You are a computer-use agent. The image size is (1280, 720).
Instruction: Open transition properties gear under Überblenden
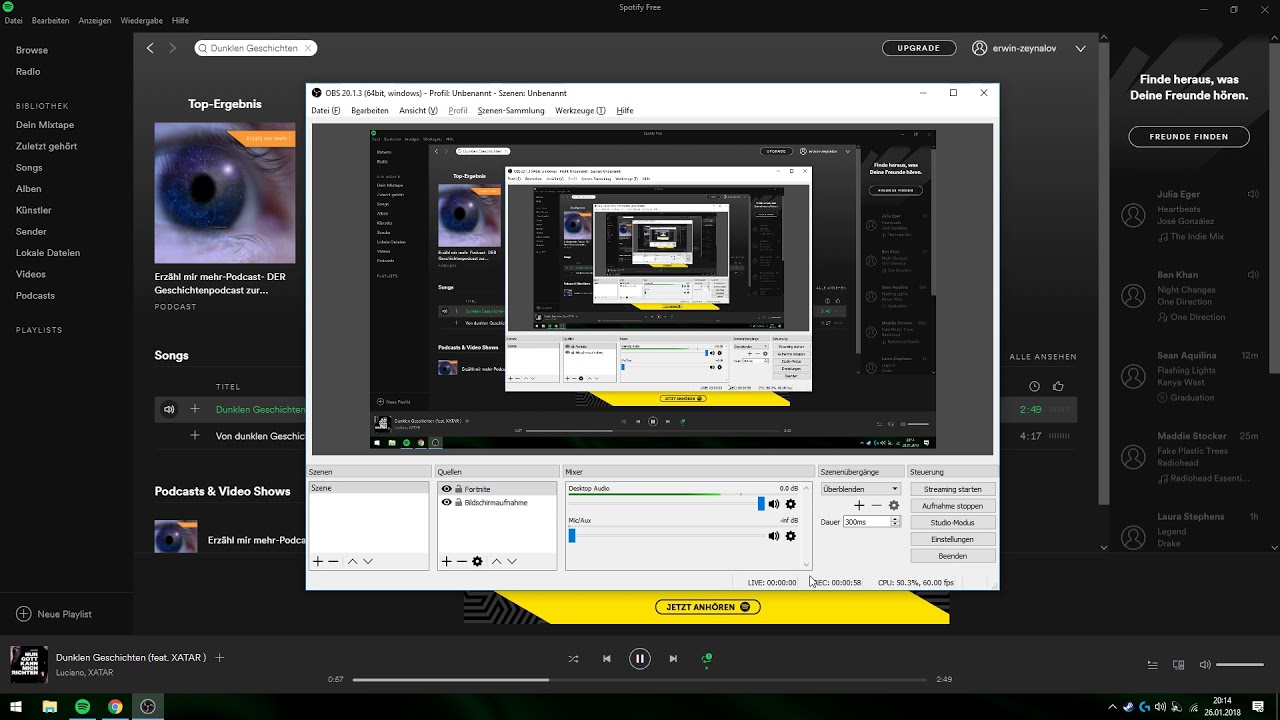894,505
